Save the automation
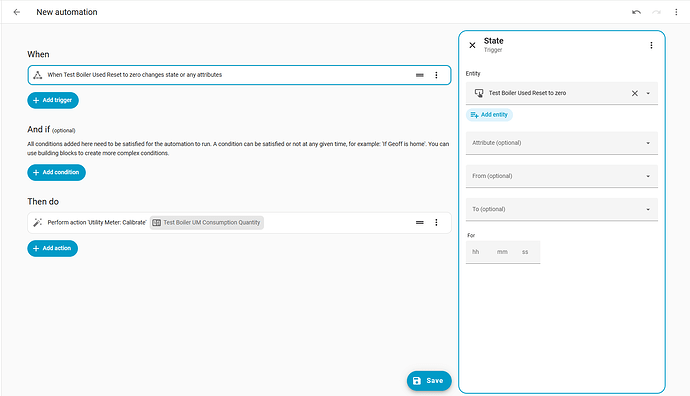 (429, 381)
